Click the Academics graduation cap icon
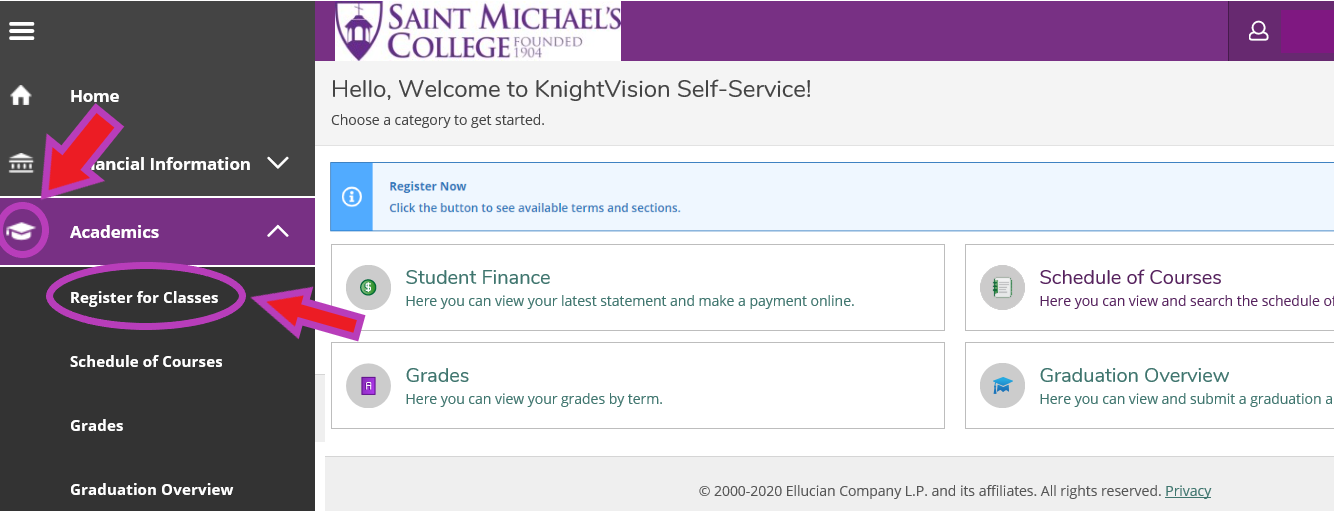Viewport: 1334px width, 511px height. pyautogui.click(x=21, y=232)
